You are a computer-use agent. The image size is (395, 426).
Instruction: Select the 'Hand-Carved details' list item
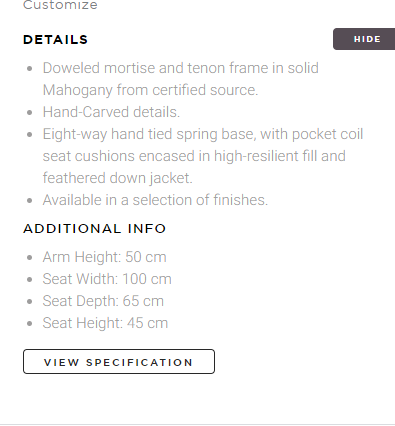111,112
